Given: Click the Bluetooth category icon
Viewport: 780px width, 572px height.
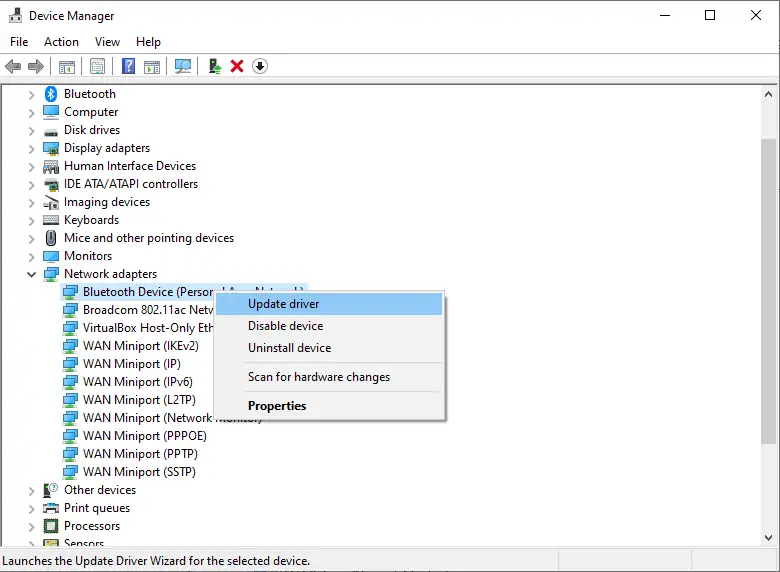Looking at the screenshot, I should [x=51, y=94].
